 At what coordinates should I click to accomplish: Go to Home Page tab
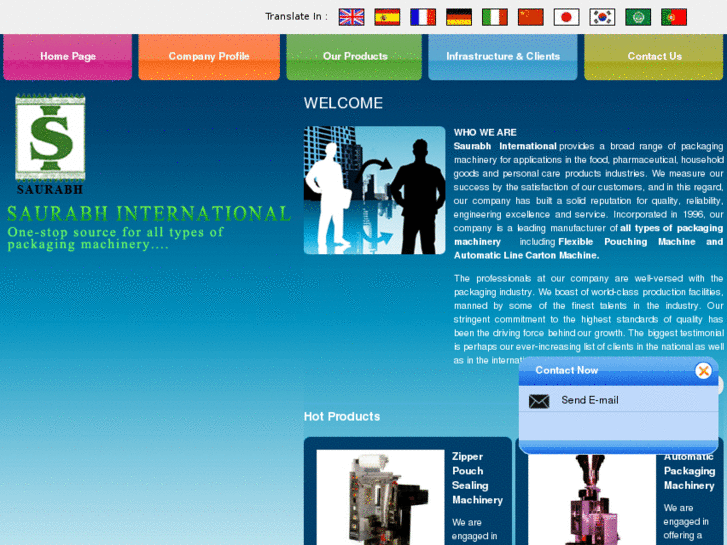point(68,57)
